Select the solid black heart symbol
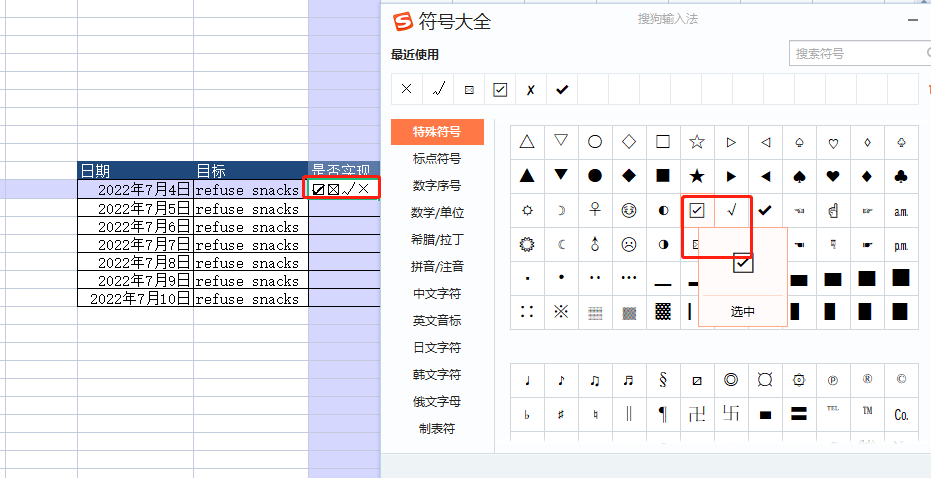The width and height of the screenshot is (931, 478). (832, 176)
